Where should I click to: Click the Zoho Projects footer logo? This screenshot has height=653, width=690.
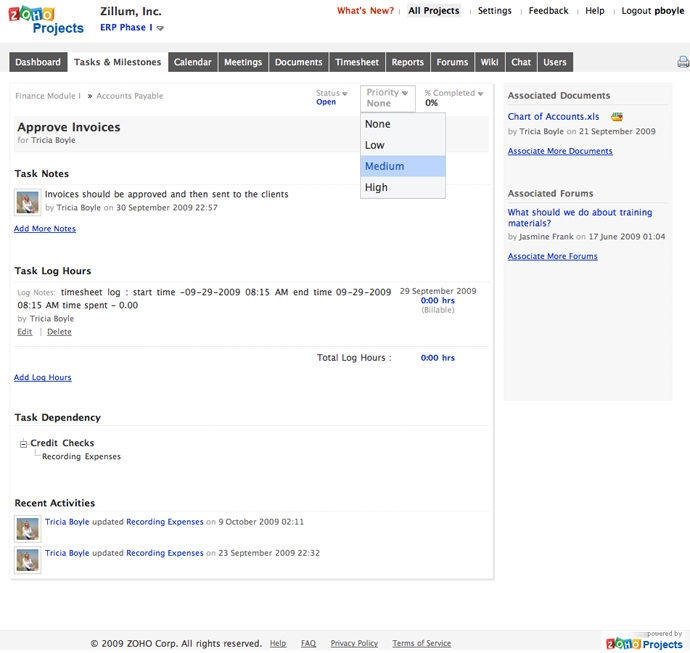(x=644, y=641)
